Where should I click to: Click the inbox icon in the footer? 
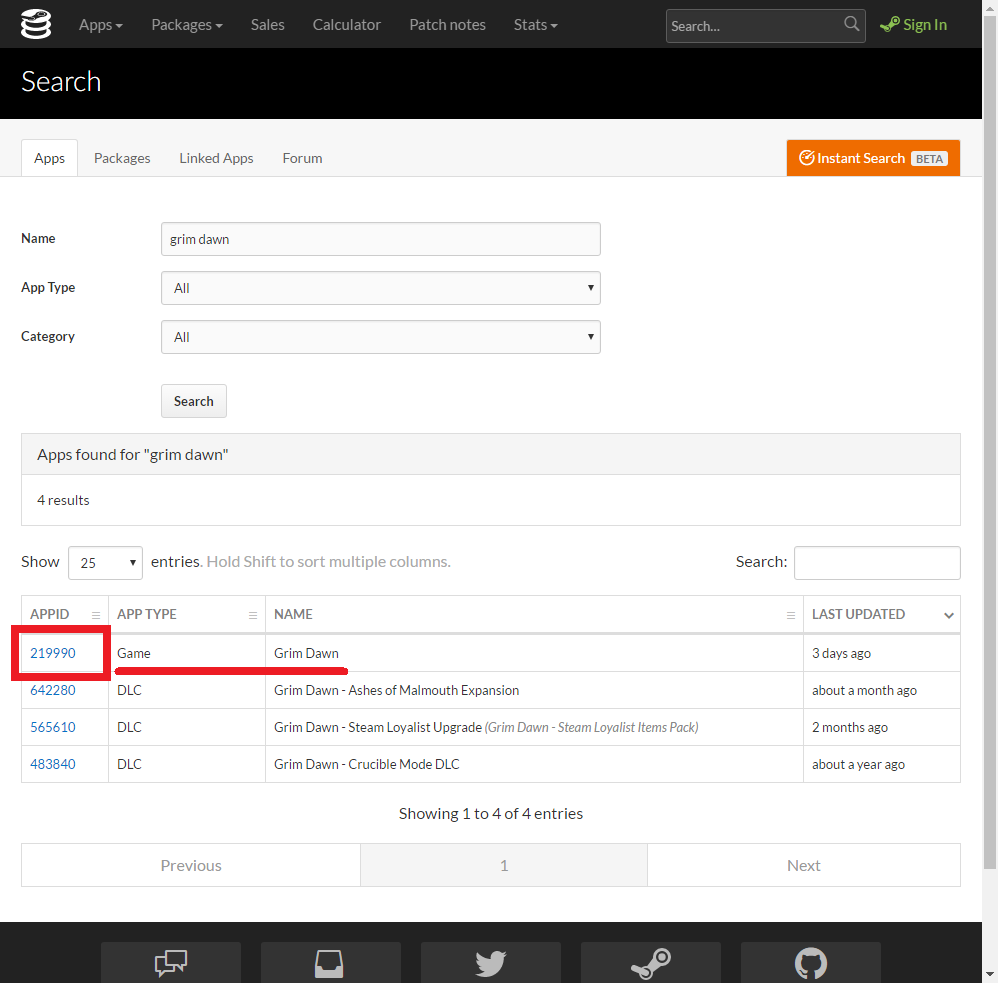click(330, 963)
